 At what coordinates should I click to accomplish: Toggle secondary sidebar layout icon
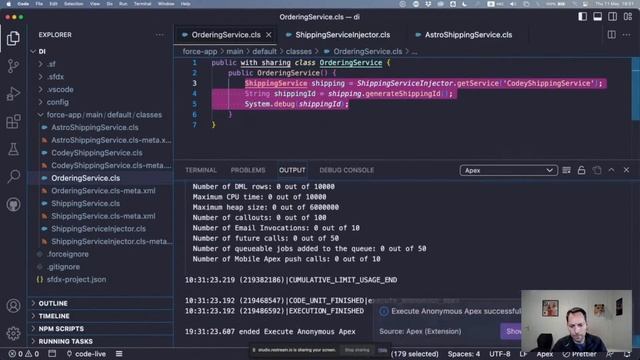tap(613, 17)
